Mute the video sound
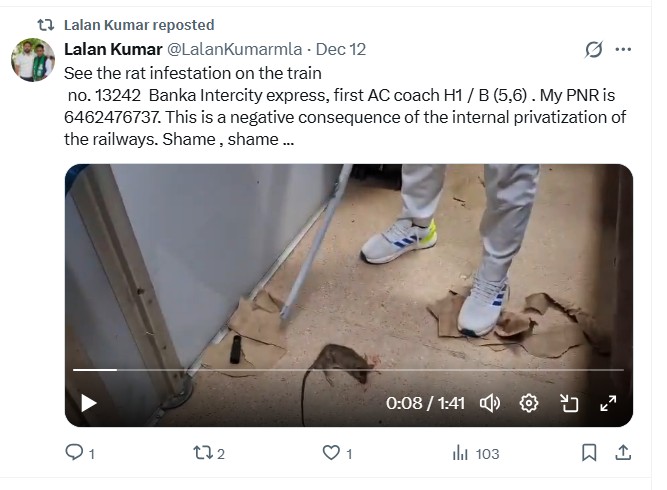 (490, 403)
